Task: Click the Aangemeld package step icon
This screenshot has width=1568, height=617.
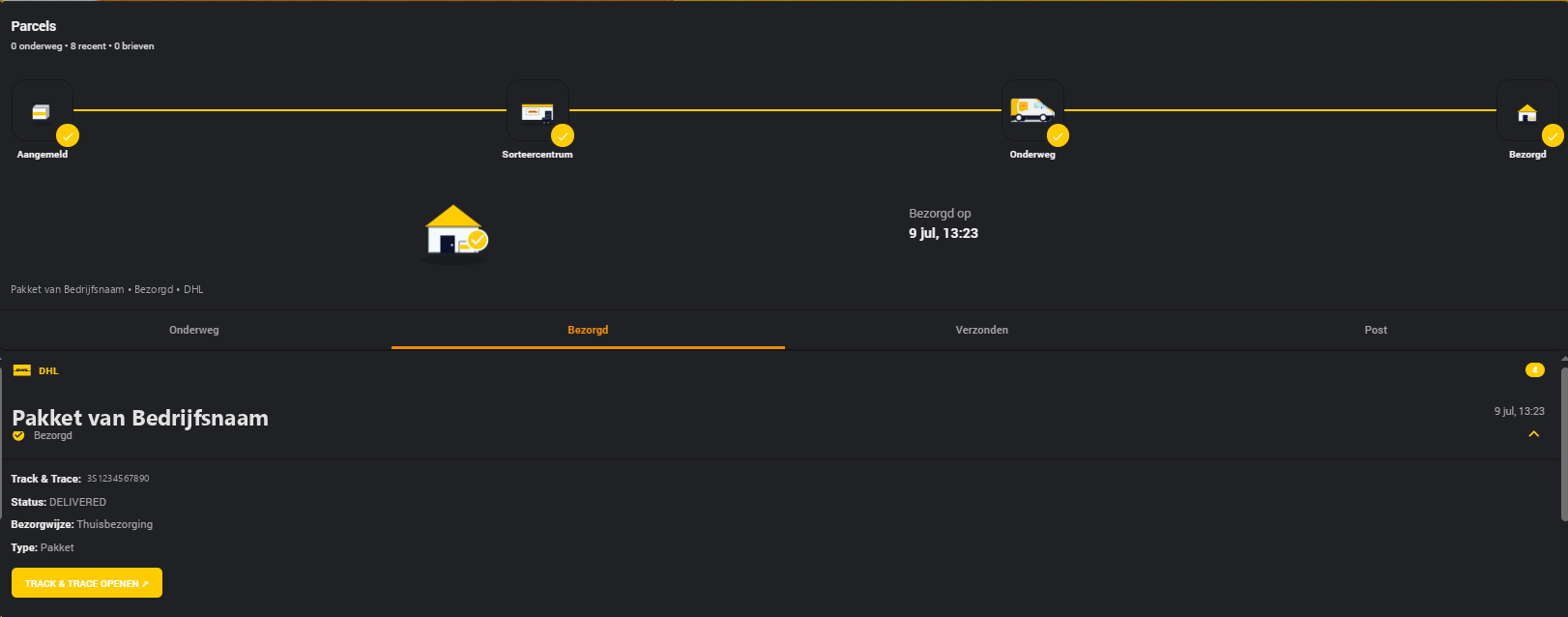Action: tap(43, 110)
